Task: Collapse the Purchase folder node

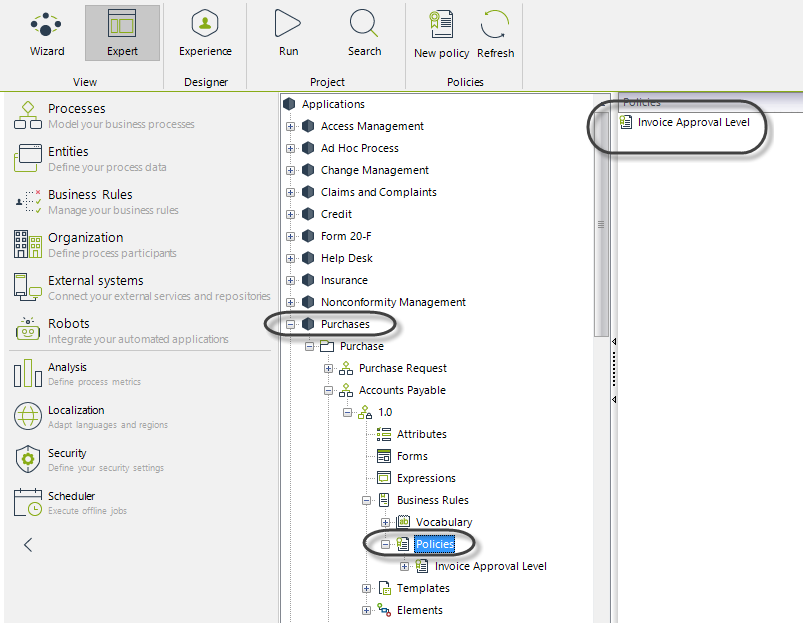Action: click(309, 347)
